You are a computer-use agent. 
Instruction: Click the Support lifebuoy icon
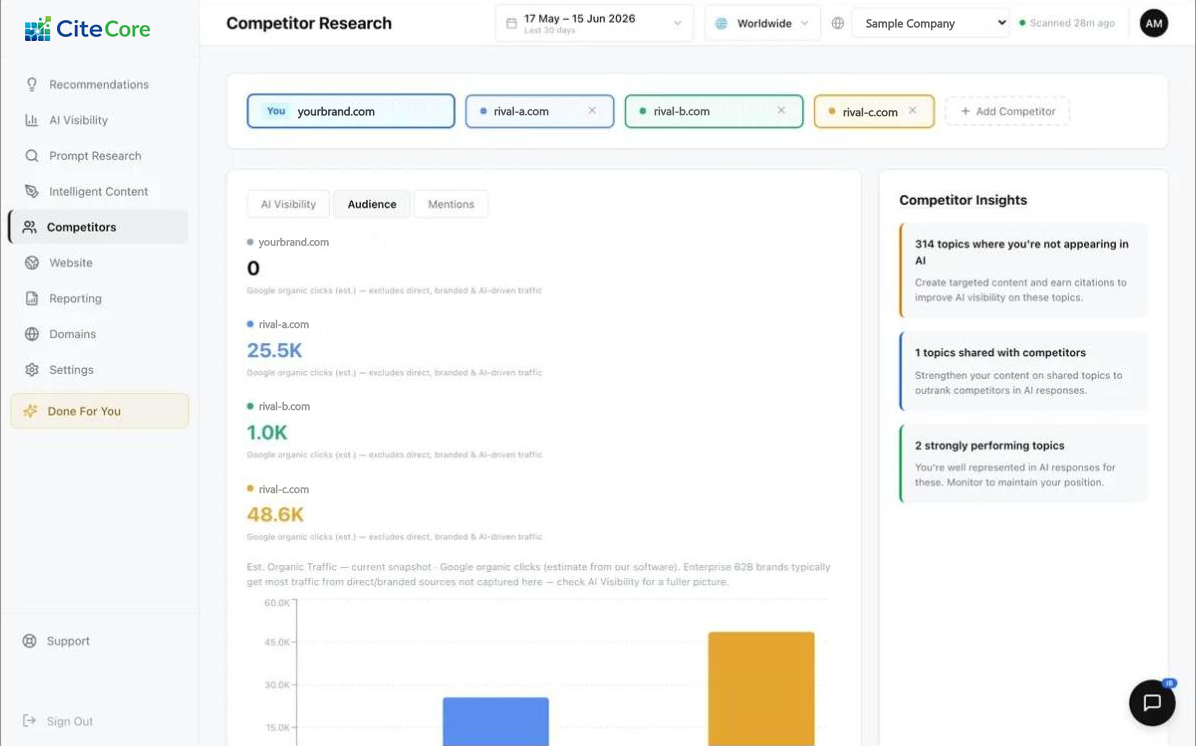(x=29, y=641)
